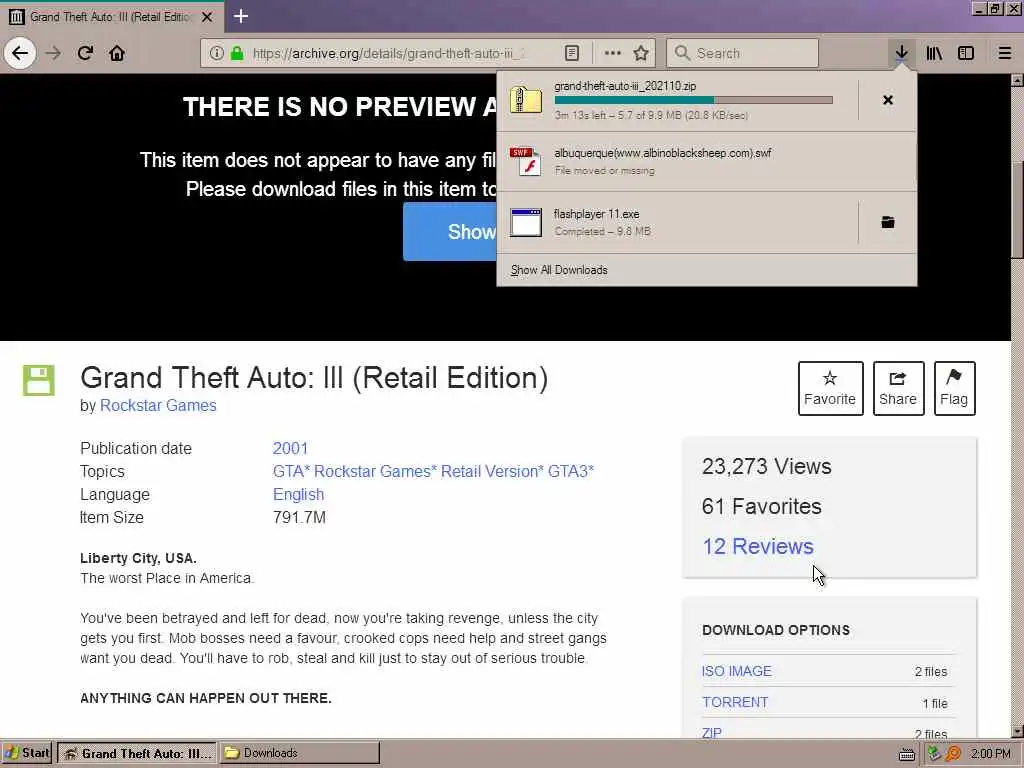Go back with the browser back arrow

[x=20, y=53]
